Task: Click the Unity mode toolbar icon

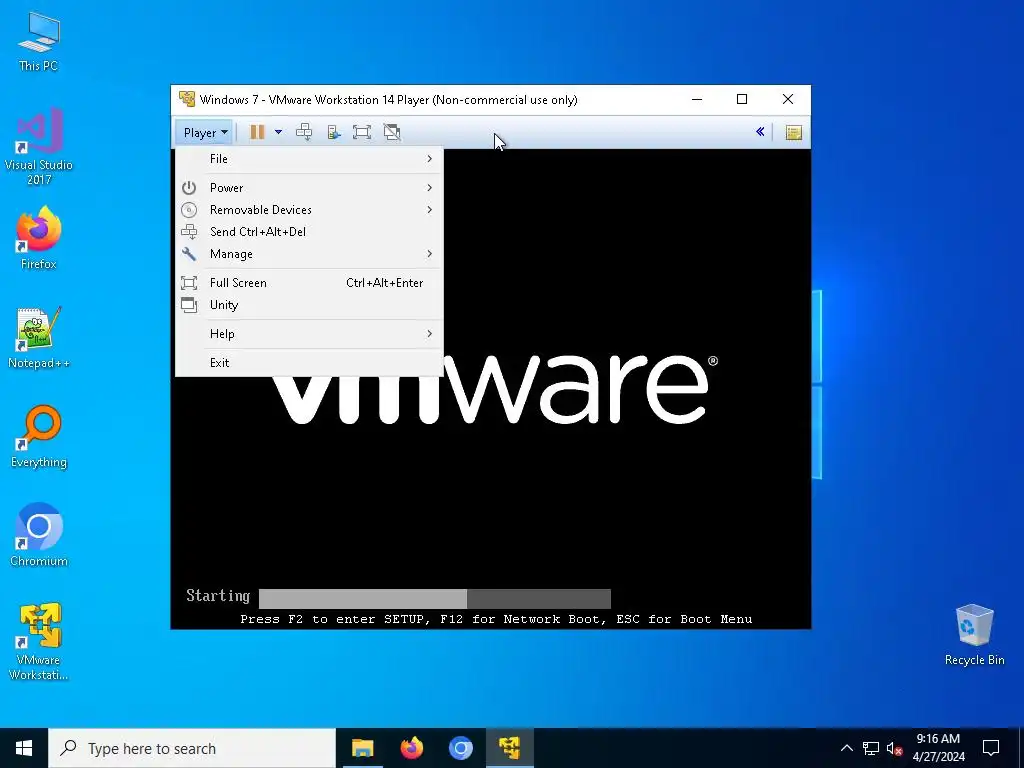Action: 392,133
